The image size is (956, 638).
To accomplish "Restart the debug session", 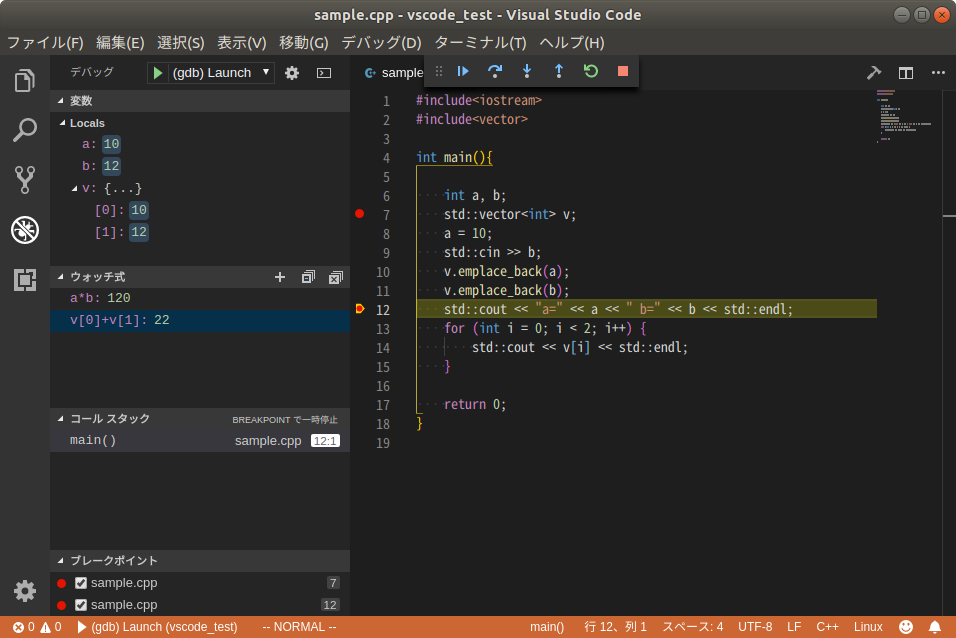I will pos(591,71).
